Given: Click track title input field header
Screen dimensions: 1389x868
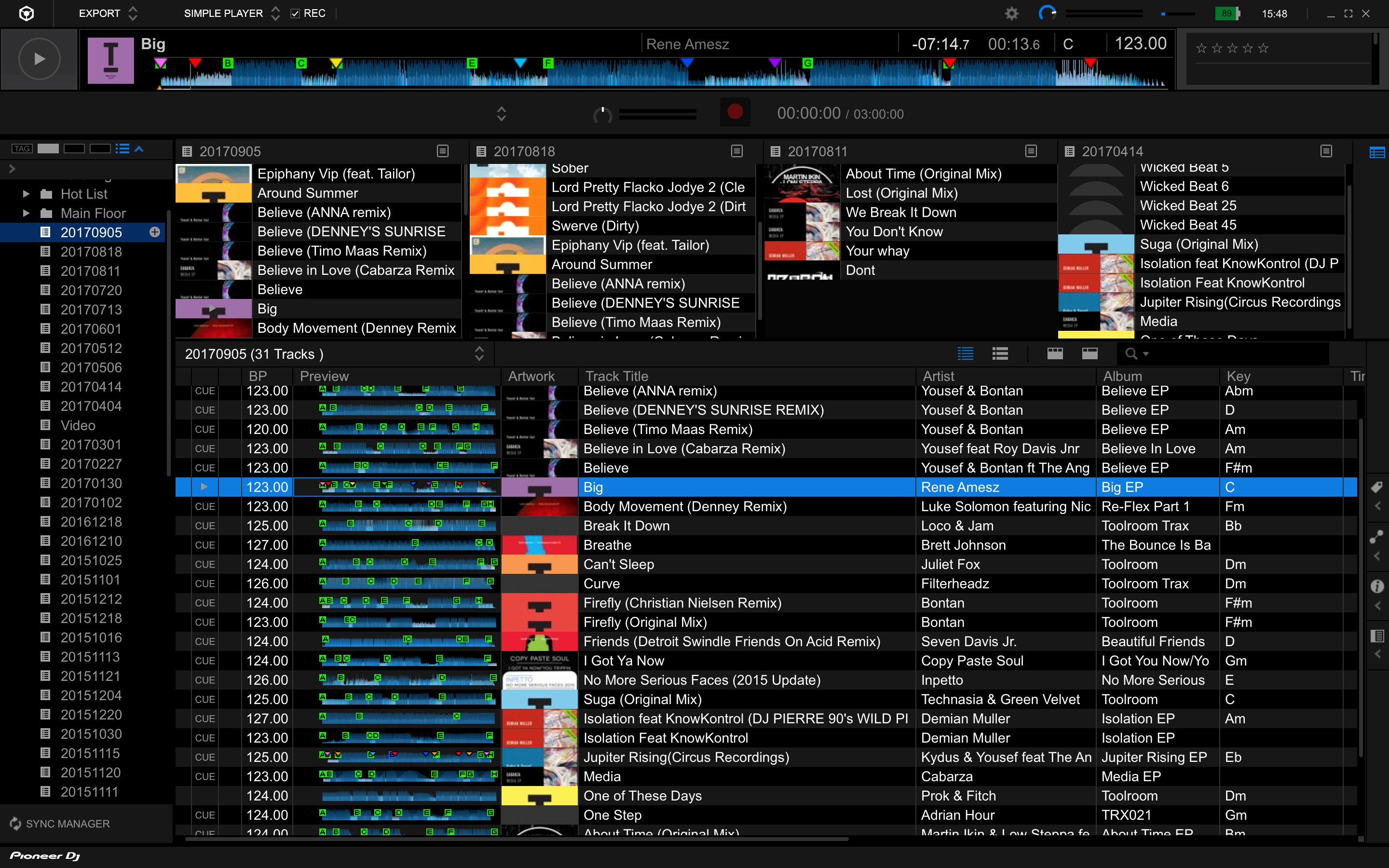Looking at the screenshot, I should (616, 376).
